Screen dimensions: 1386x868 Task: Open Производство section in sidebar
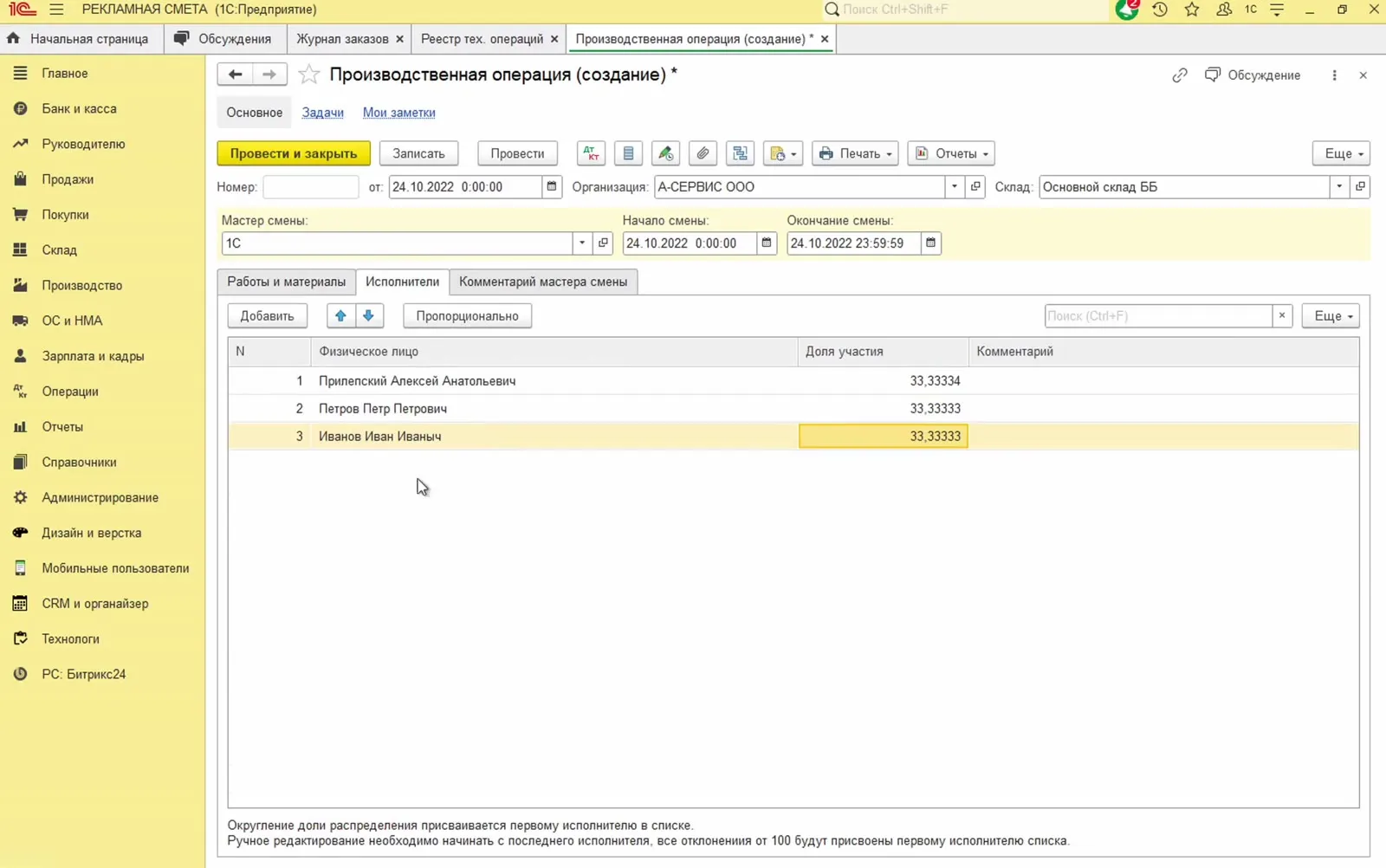(81, 285)
